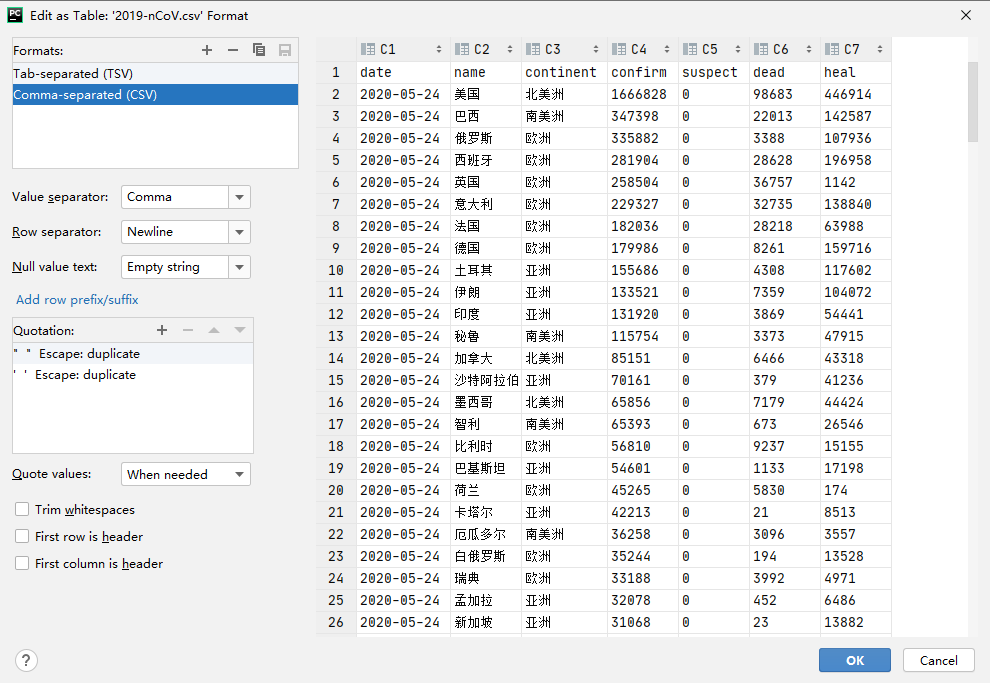
Task: Toggle sort arrows on column C4
Action: [x=667, y=49]
